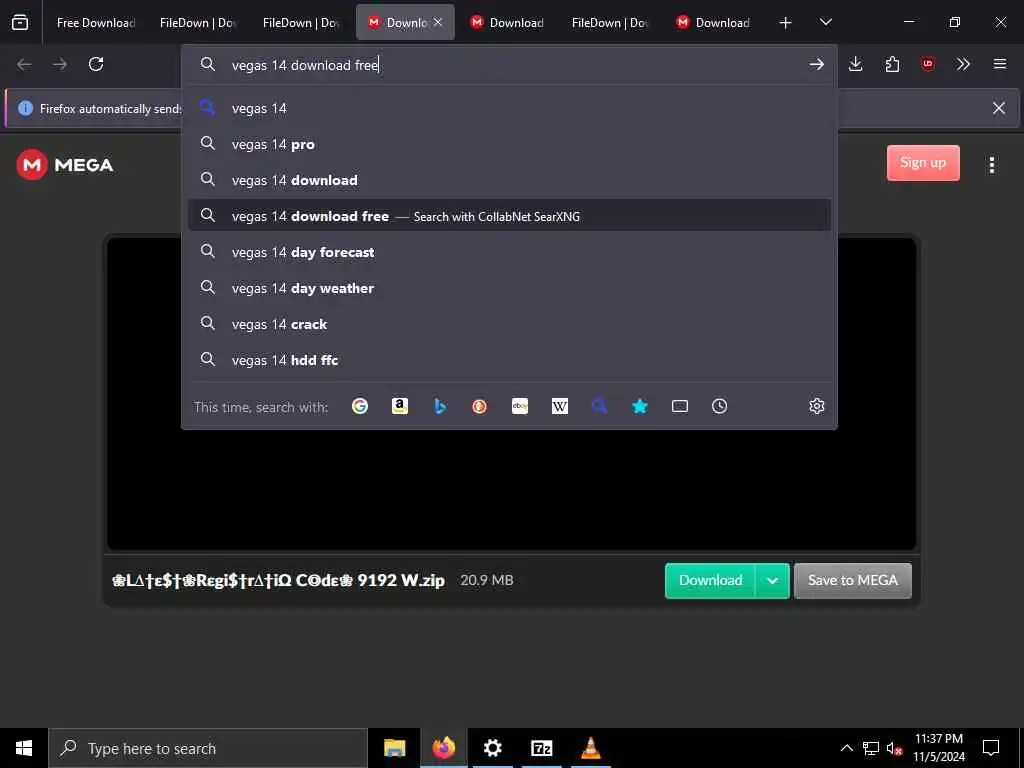The width and height of the screenshot is (1024, 768).
Task: Select suggestion 'vegas 14 crack'
Action: click(x=509, y=324)
